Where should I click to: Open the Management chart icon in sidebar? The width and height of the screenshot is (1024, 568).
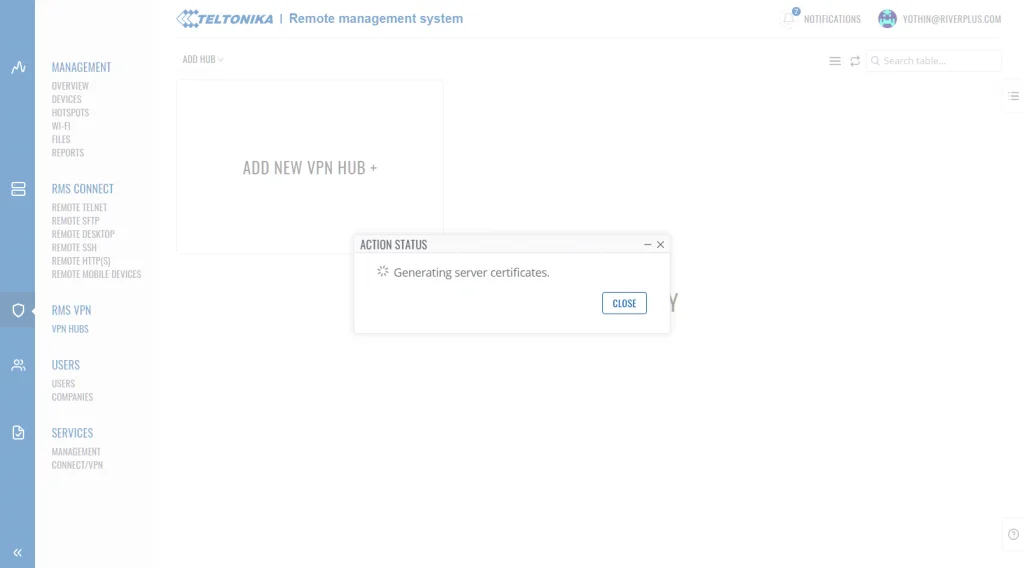18,67
